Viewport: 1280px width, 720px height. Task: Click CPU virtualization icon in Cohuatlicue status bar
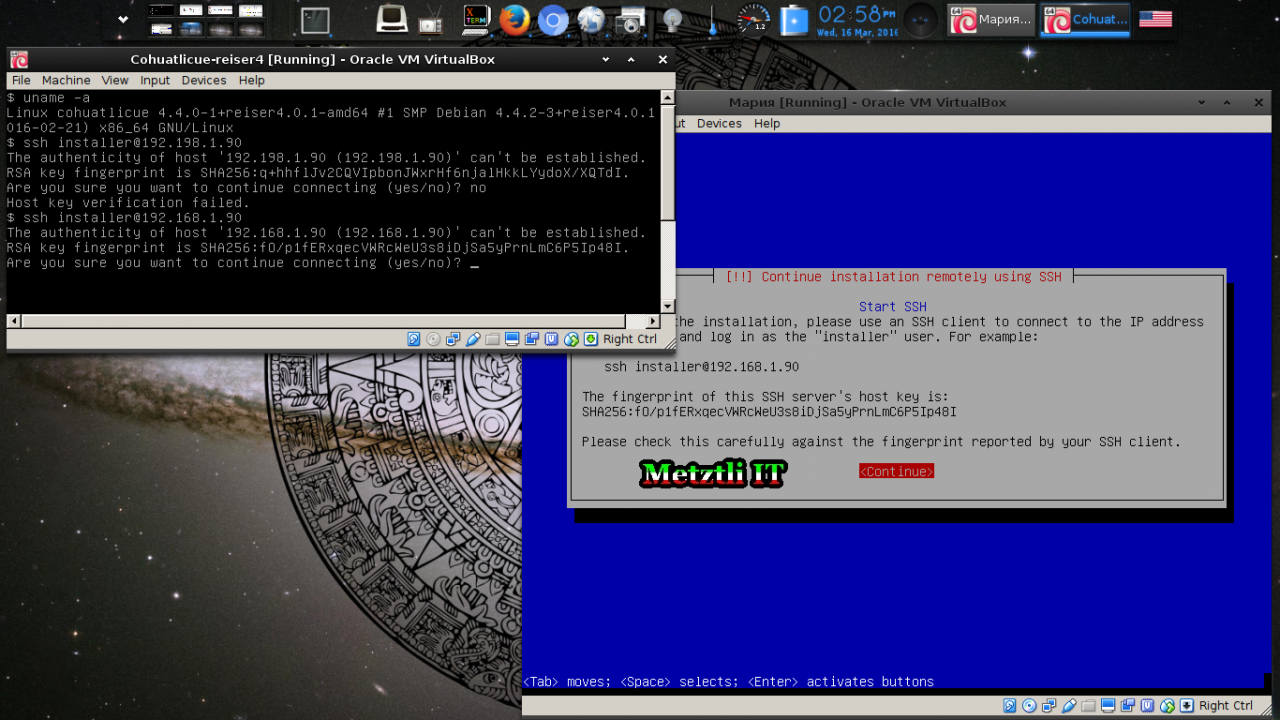coord(551,339)
